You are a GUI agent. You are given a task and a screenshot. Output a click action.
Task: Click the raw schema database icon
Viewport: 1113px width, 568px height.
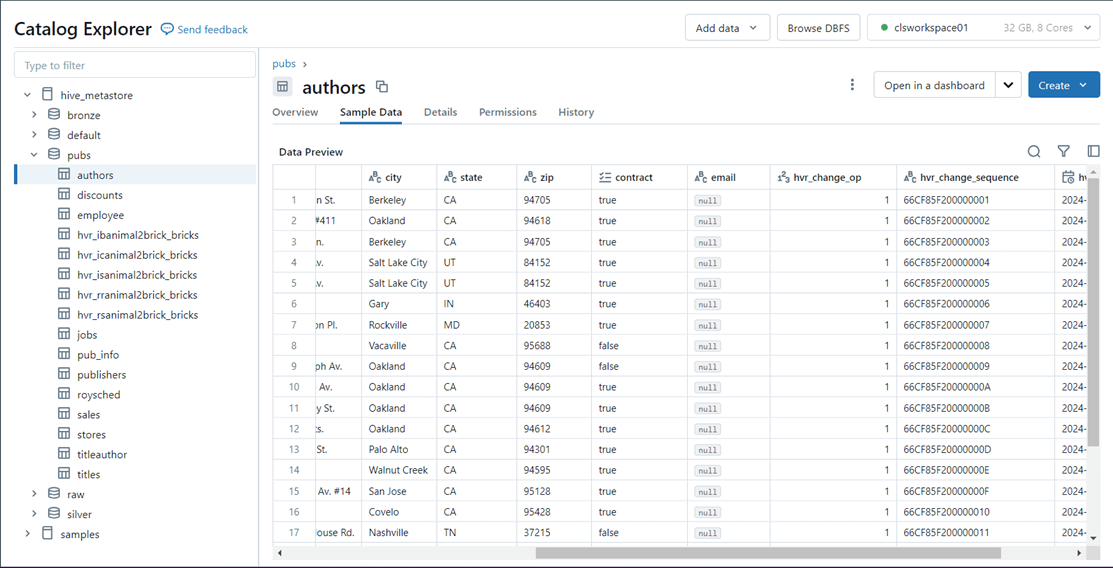(x=54, y=493)
